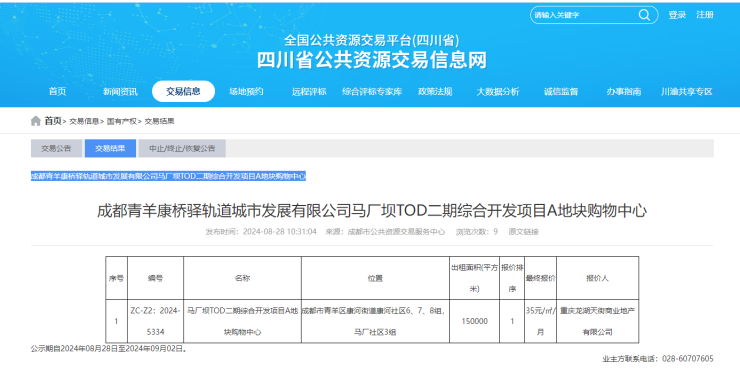The width and height of the screenshot is (740, 379).
Task: Open 川渝共享专区 navigation item
Action: pos(686,92)
